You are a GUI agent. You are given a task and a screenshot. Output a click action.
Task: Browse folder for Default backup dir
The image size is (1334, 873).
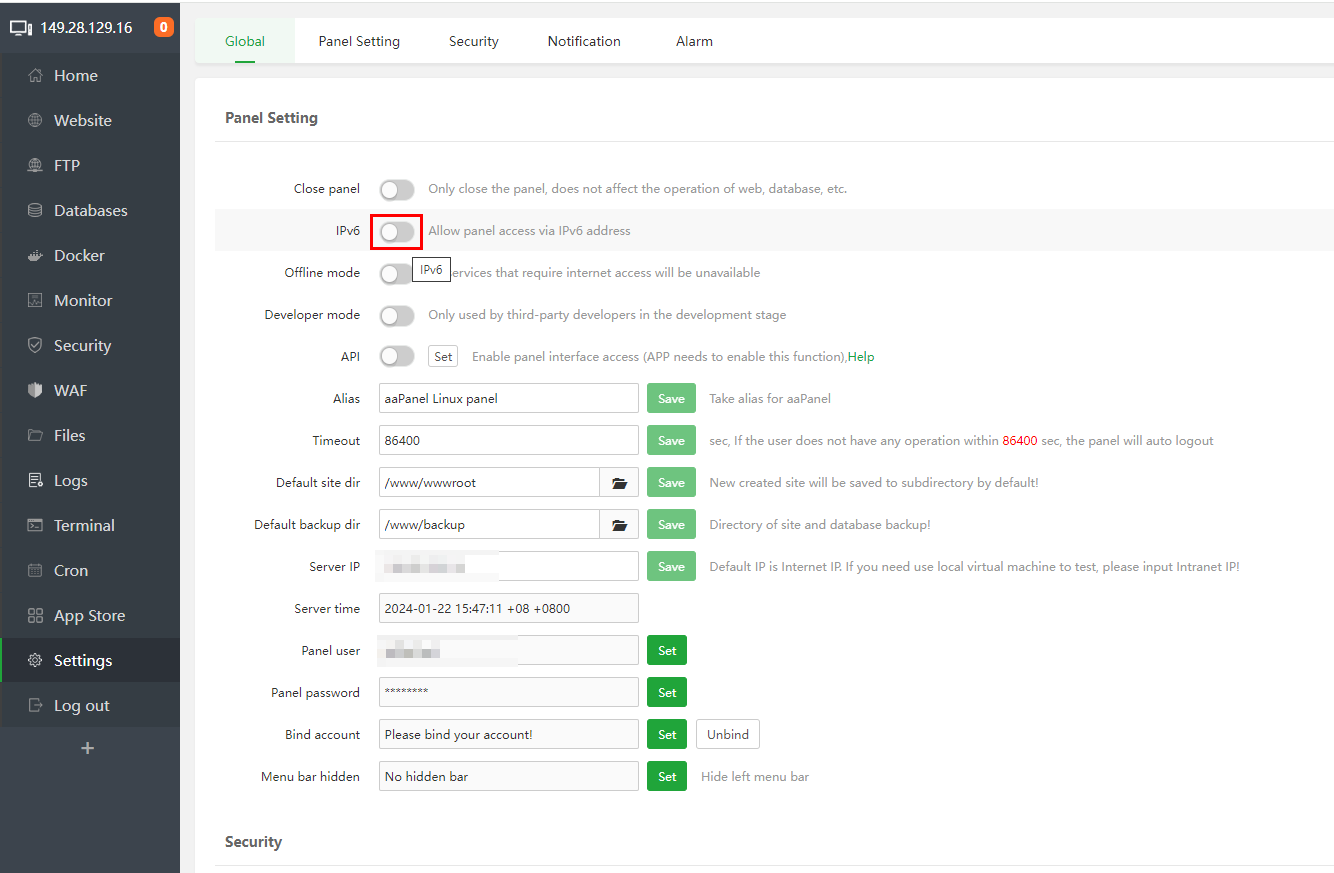619,525
